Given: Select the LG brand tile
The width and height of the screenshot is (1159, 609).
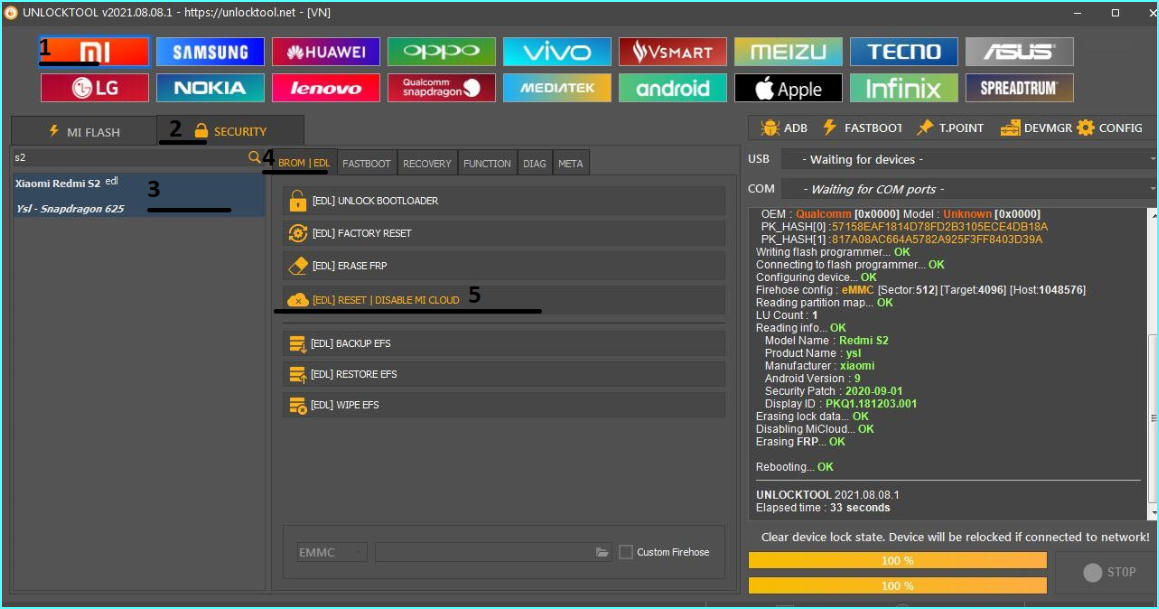Looking at the screenshot, I should point(95,88).
